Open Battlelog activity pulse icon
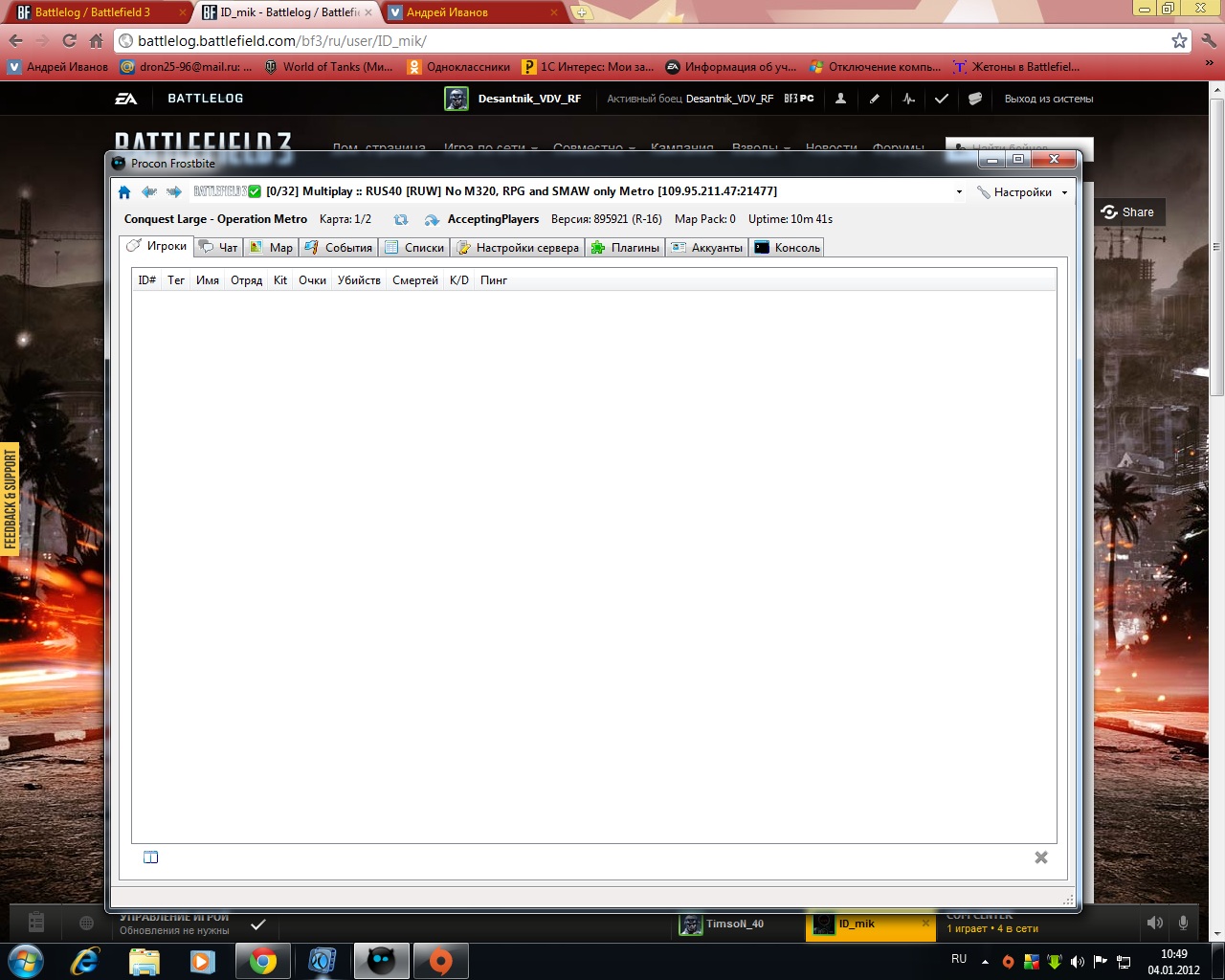Viewport: 1225px width, 980px height. coord(908,99)
